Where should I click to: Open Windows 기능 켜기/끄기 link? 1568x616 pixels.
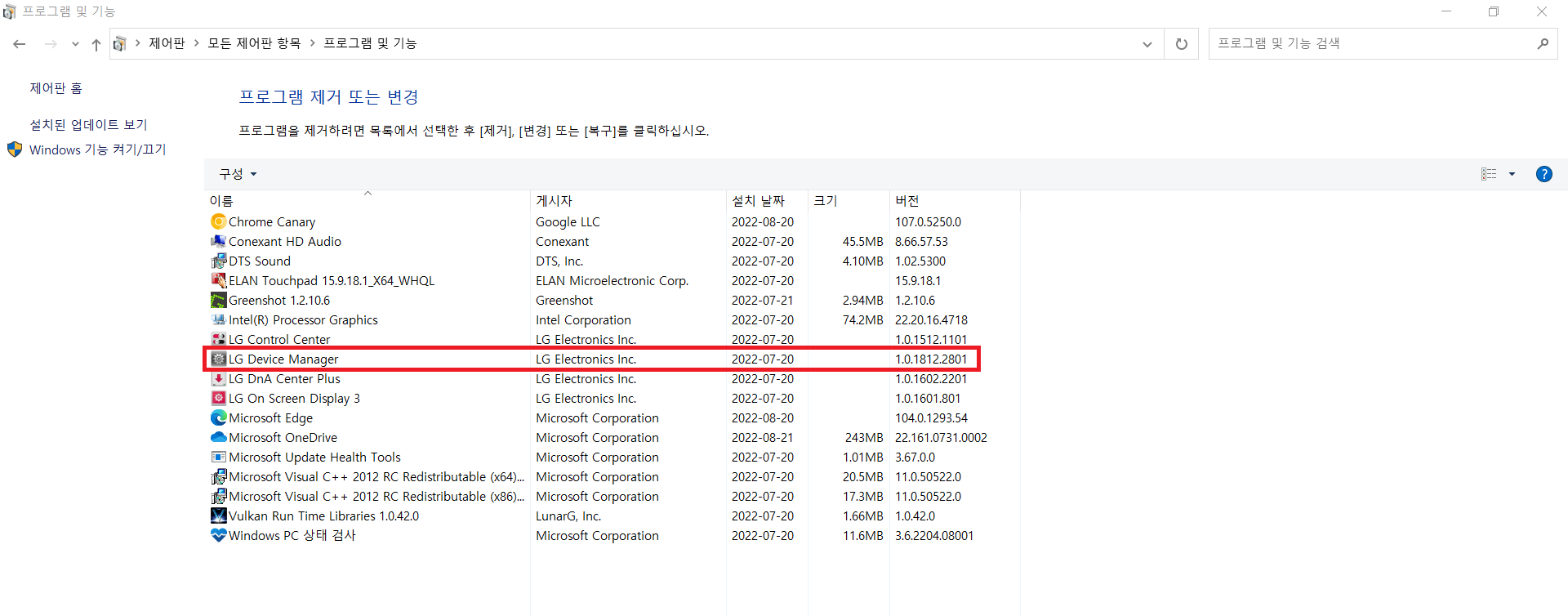(x=97, y=150)
